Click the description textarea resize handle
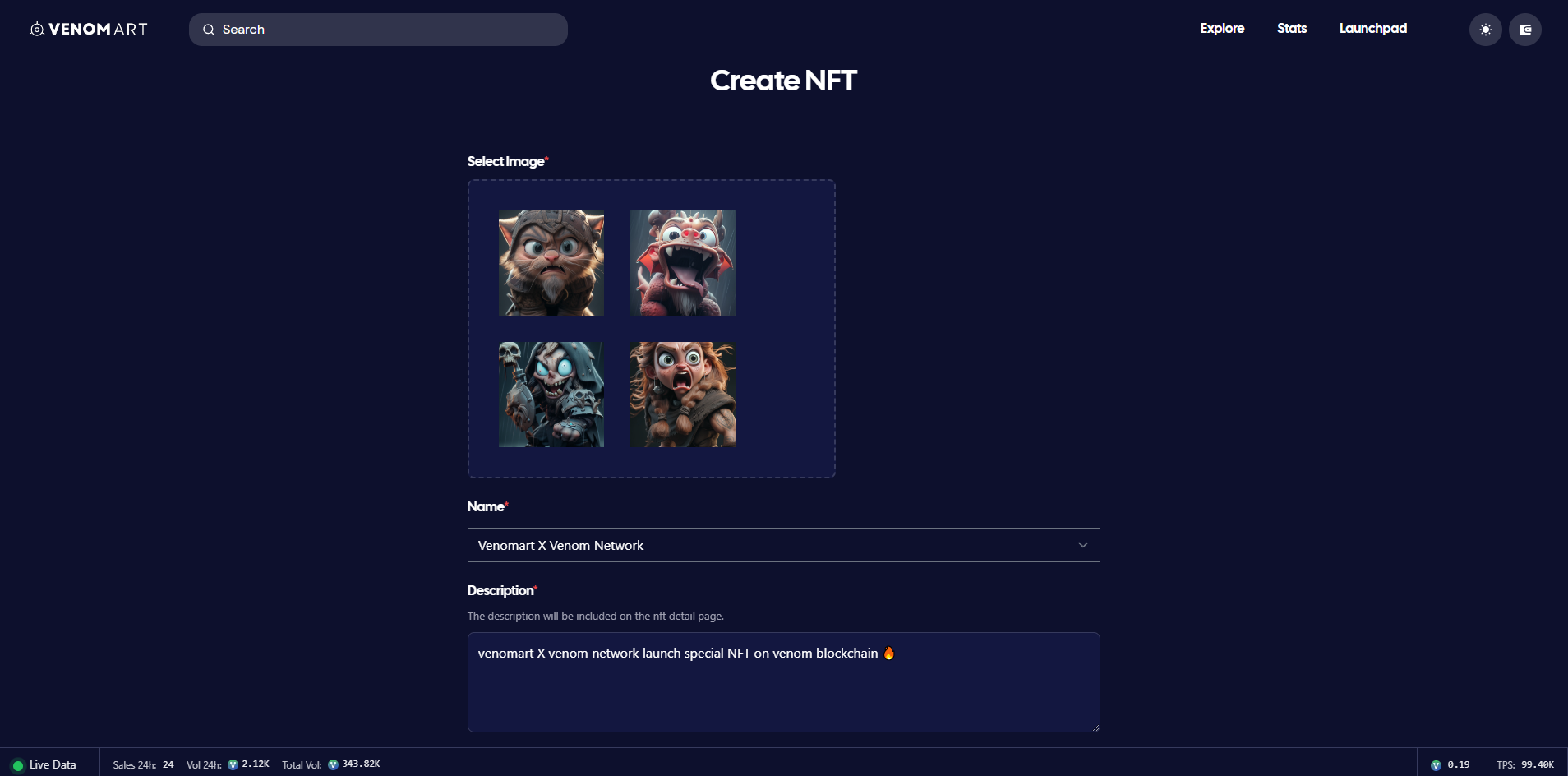Screen dimensions: 1568x776 (x=1095, y=727)
